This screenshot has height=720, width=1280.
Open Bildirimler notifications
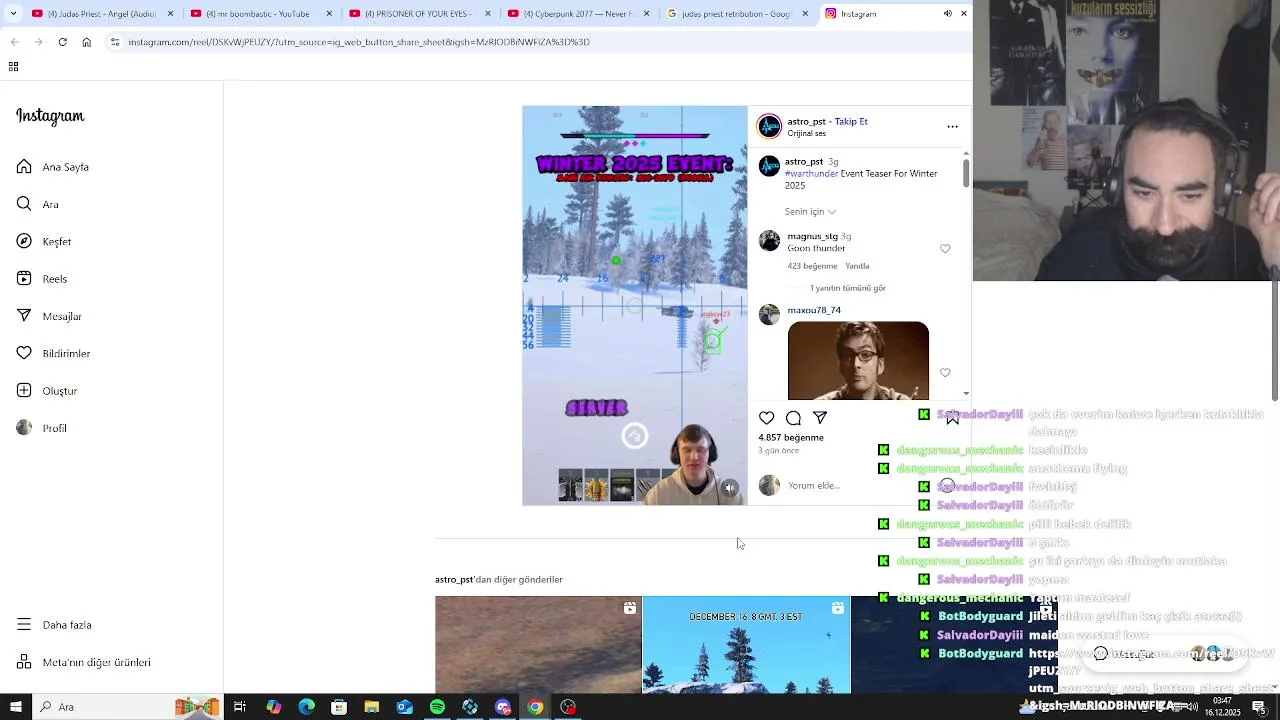pyautogui.click(x=53, y=353)
